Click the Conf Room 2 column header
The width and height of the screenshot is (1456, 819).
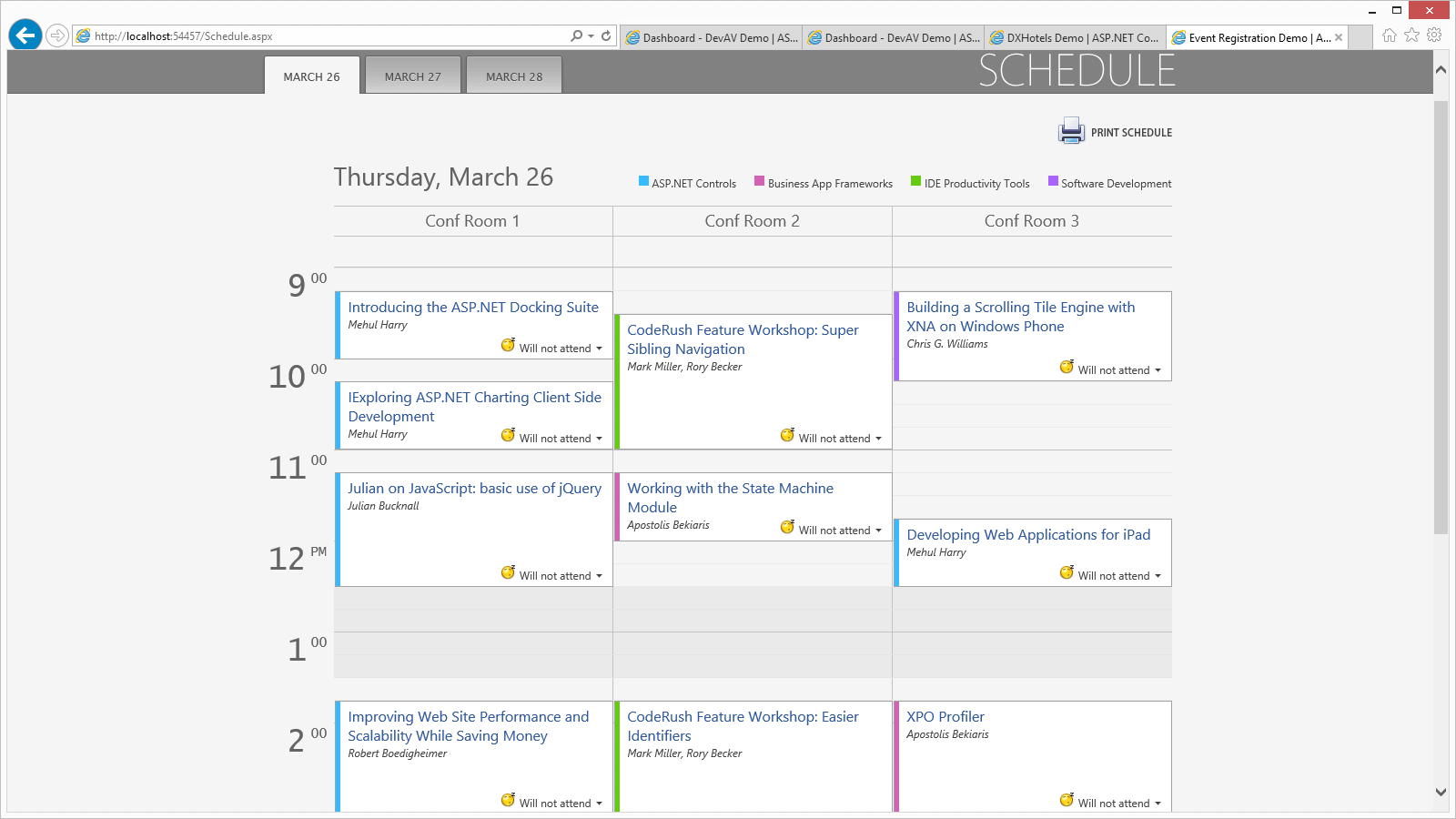click(x=752, y=221)
